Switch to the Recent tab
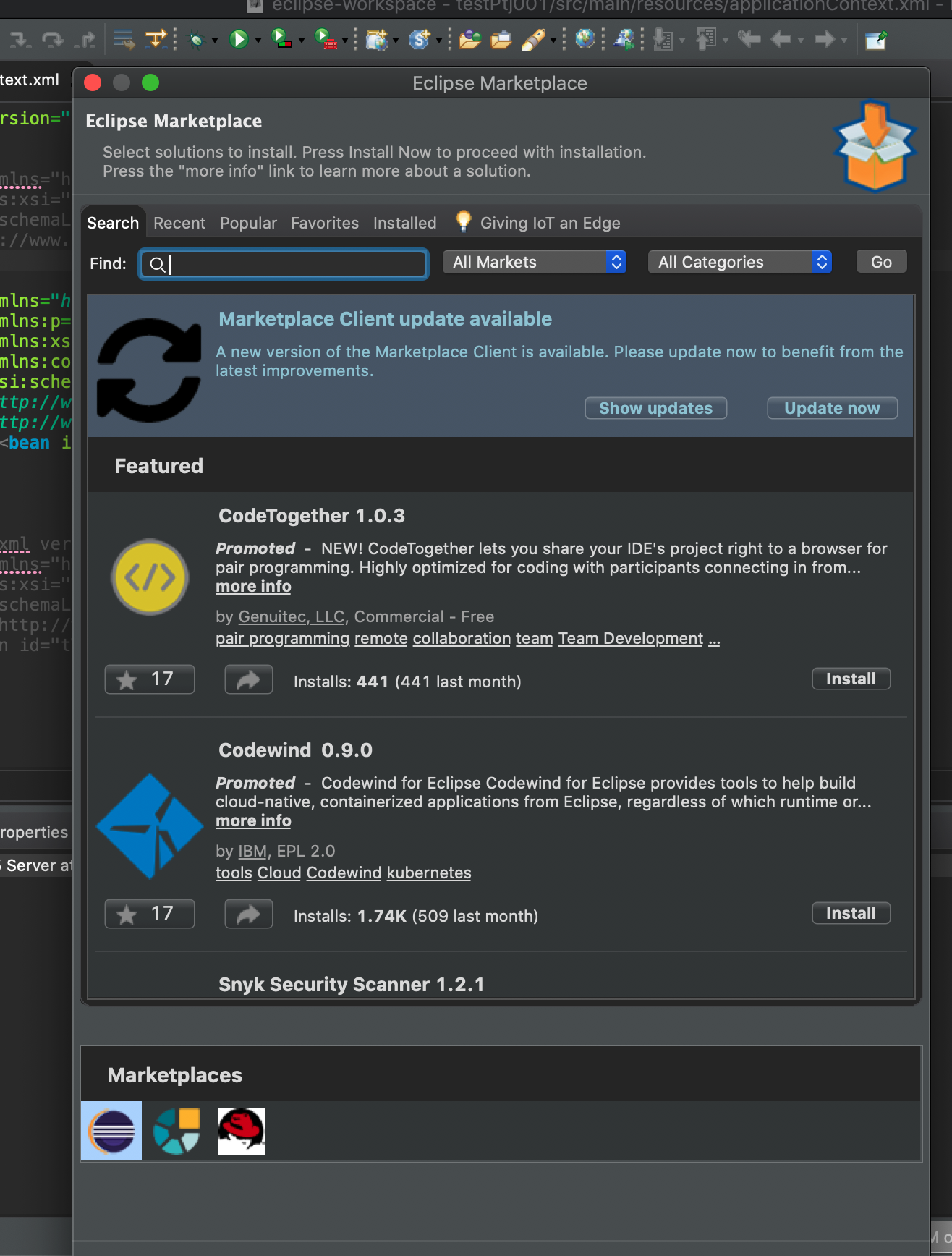 pos(179,223)
